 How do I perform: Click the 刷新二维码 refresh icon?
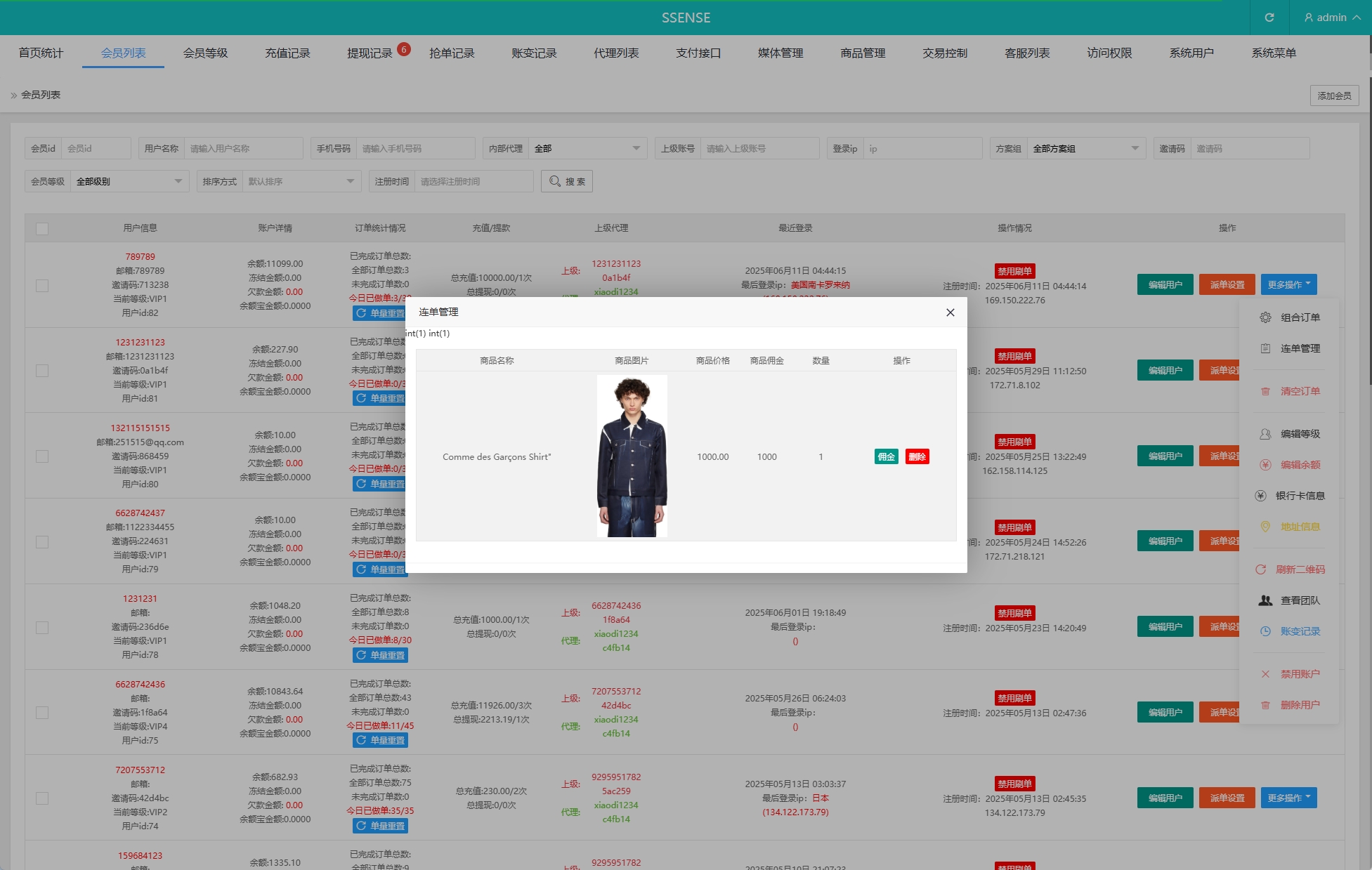[x=1260, y=569]
